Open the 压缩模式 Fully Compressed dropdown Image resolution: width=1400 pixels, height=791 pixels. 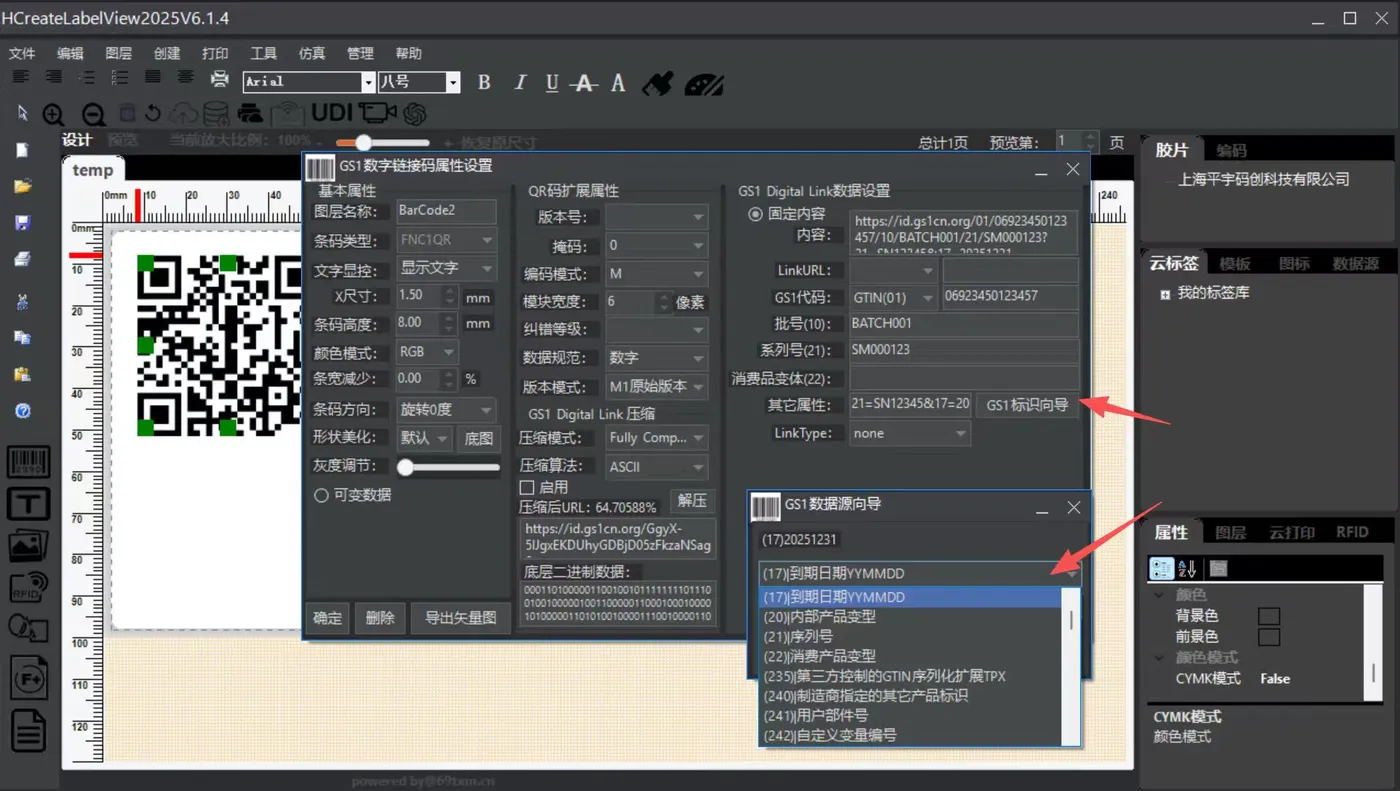click(656, 438)
